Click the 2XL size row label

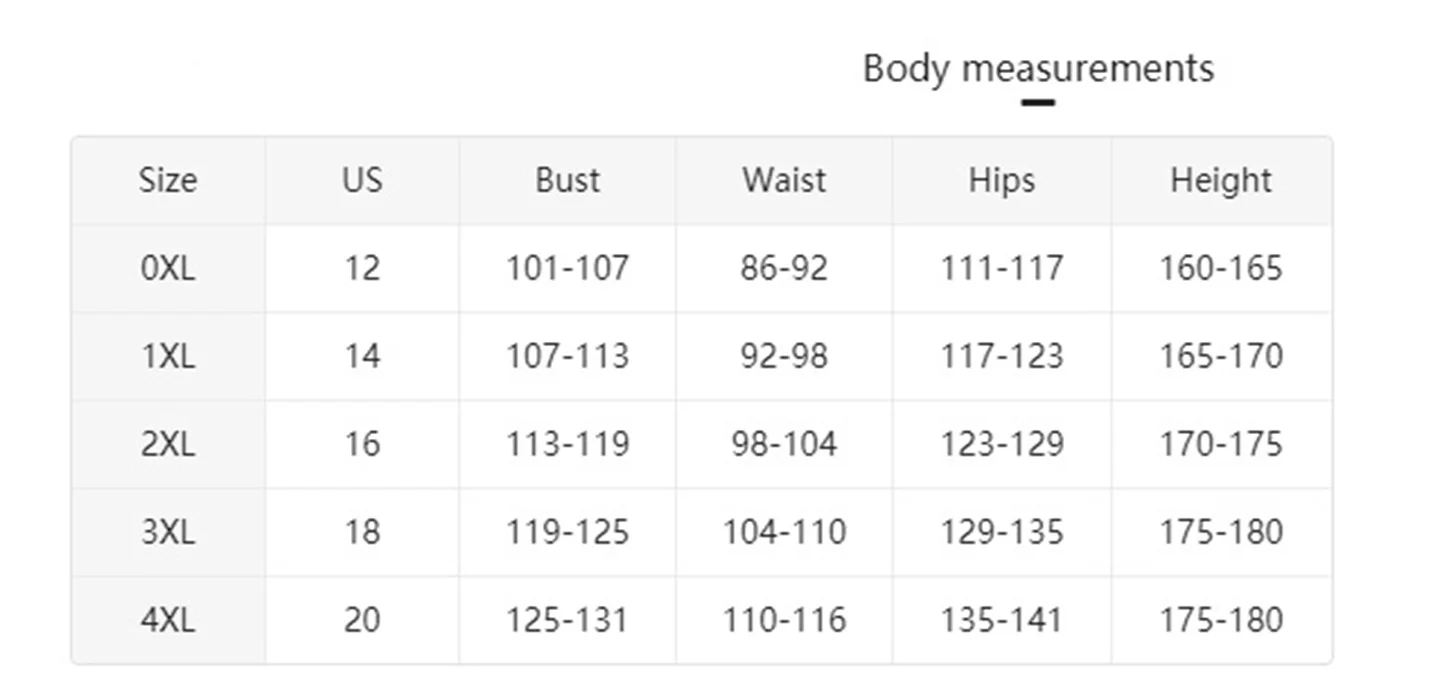[x=168, y=444]
